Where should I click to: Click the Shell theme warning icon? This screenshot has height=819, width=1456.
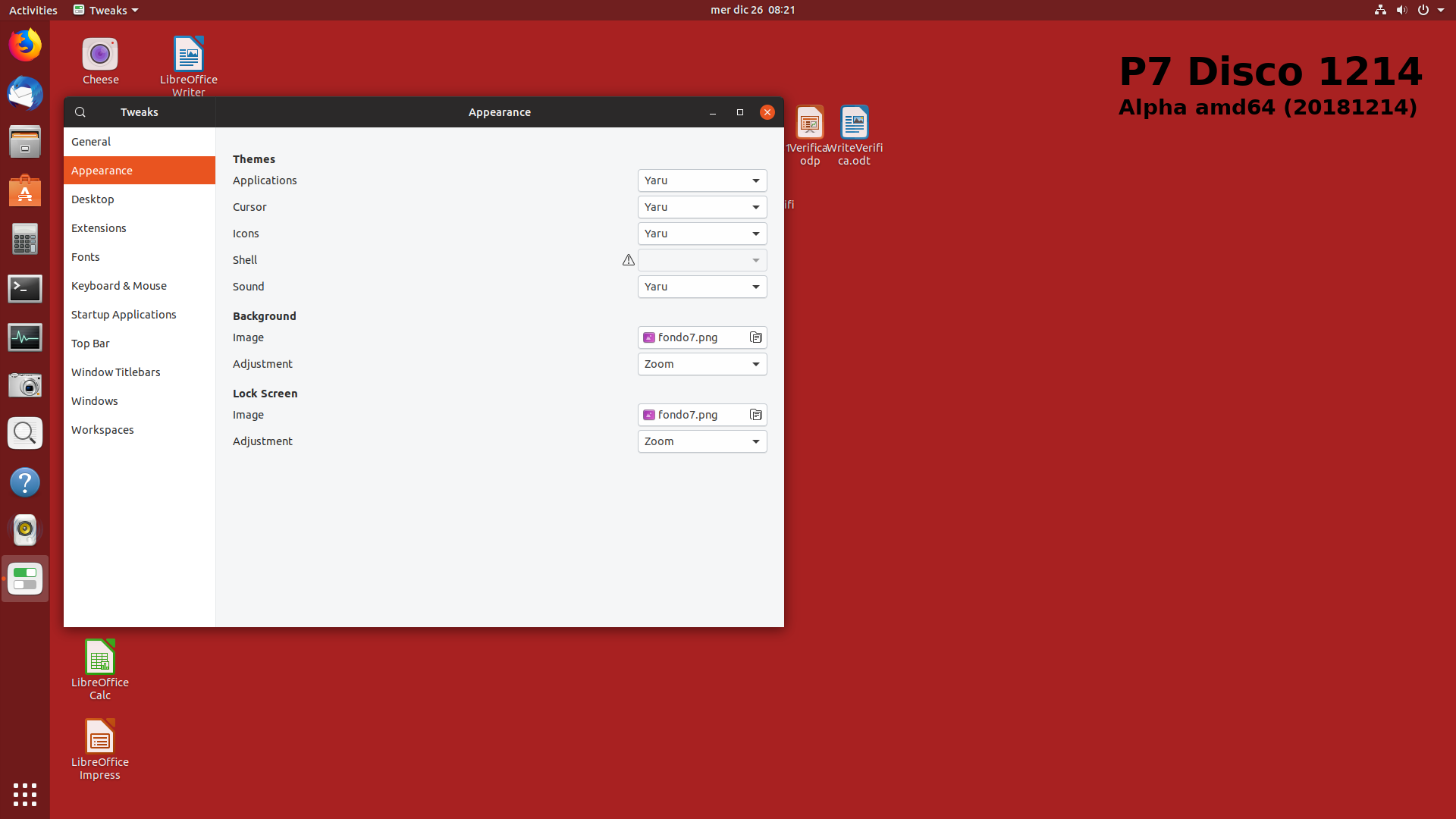628,260
